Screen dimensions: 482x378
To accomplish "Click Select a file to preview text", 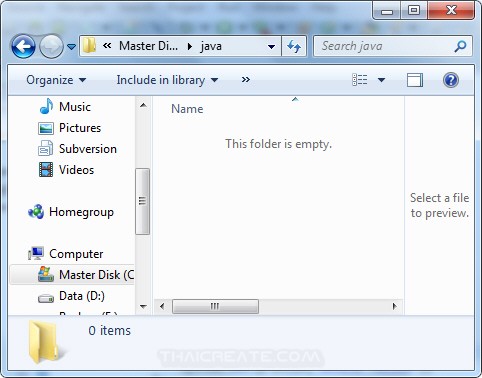I will coord(440,205).
